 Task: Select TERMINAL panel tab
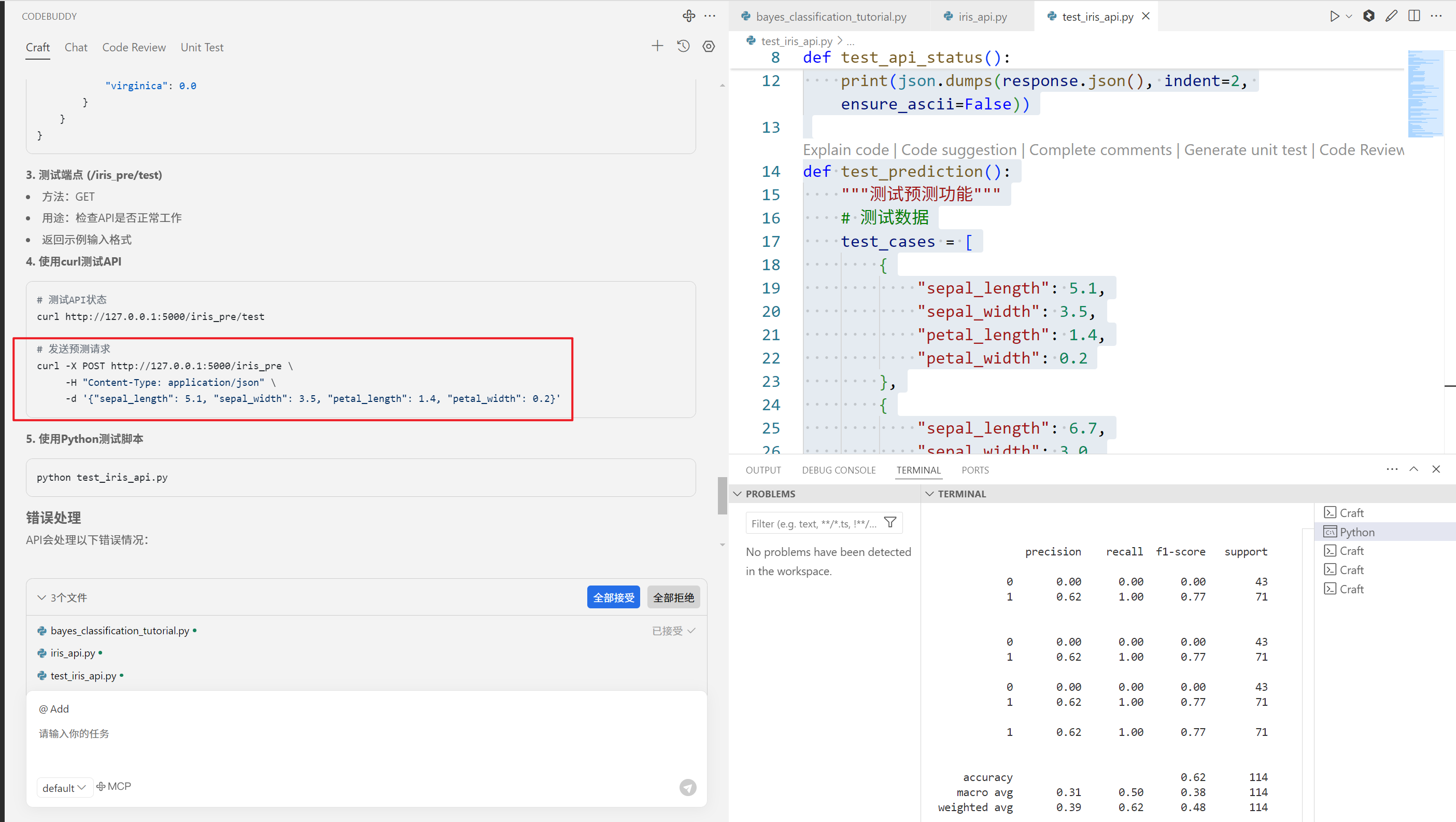point(918,470)
